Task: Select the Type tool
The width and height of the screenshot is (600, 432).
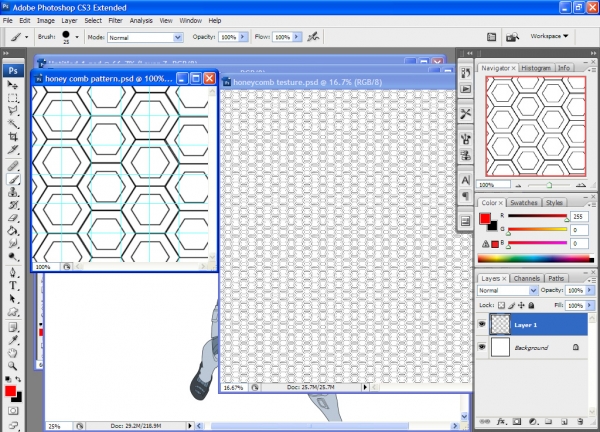Action: (x=13, y=285)
